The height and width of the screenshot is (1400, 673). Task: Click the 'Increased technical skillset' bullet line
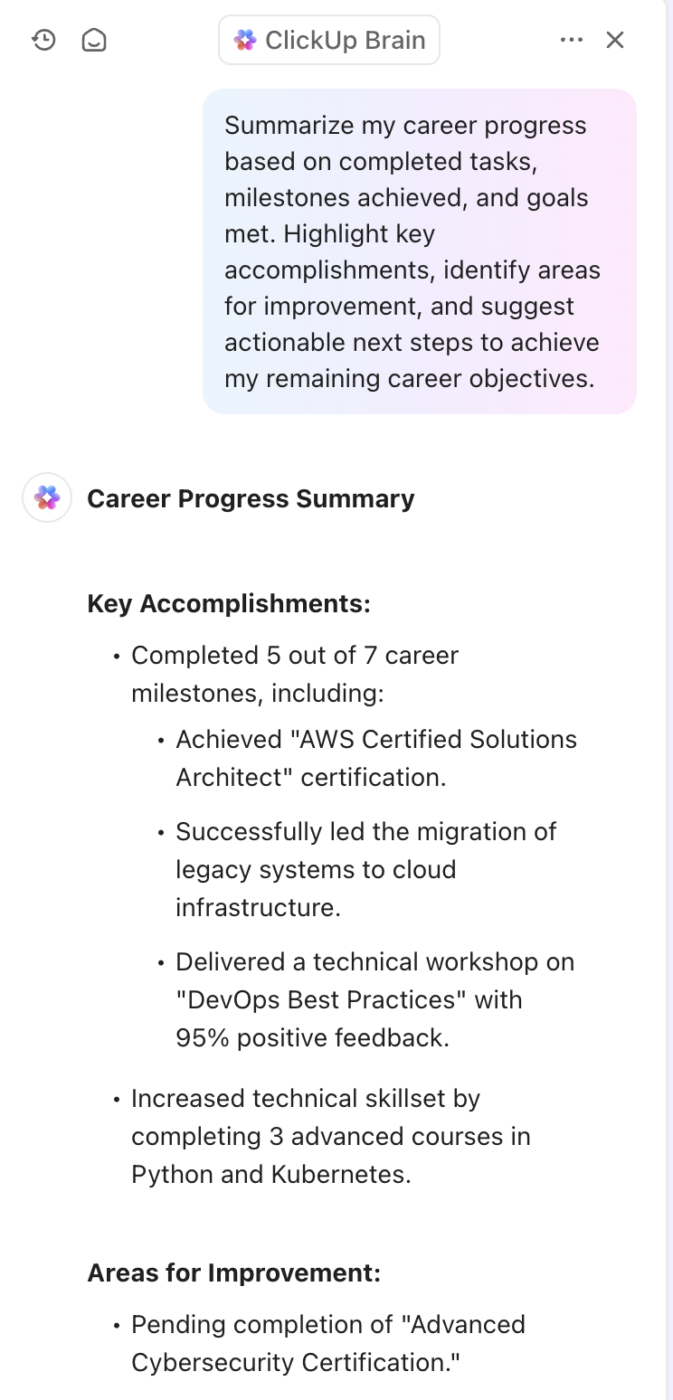(306, 1099)
